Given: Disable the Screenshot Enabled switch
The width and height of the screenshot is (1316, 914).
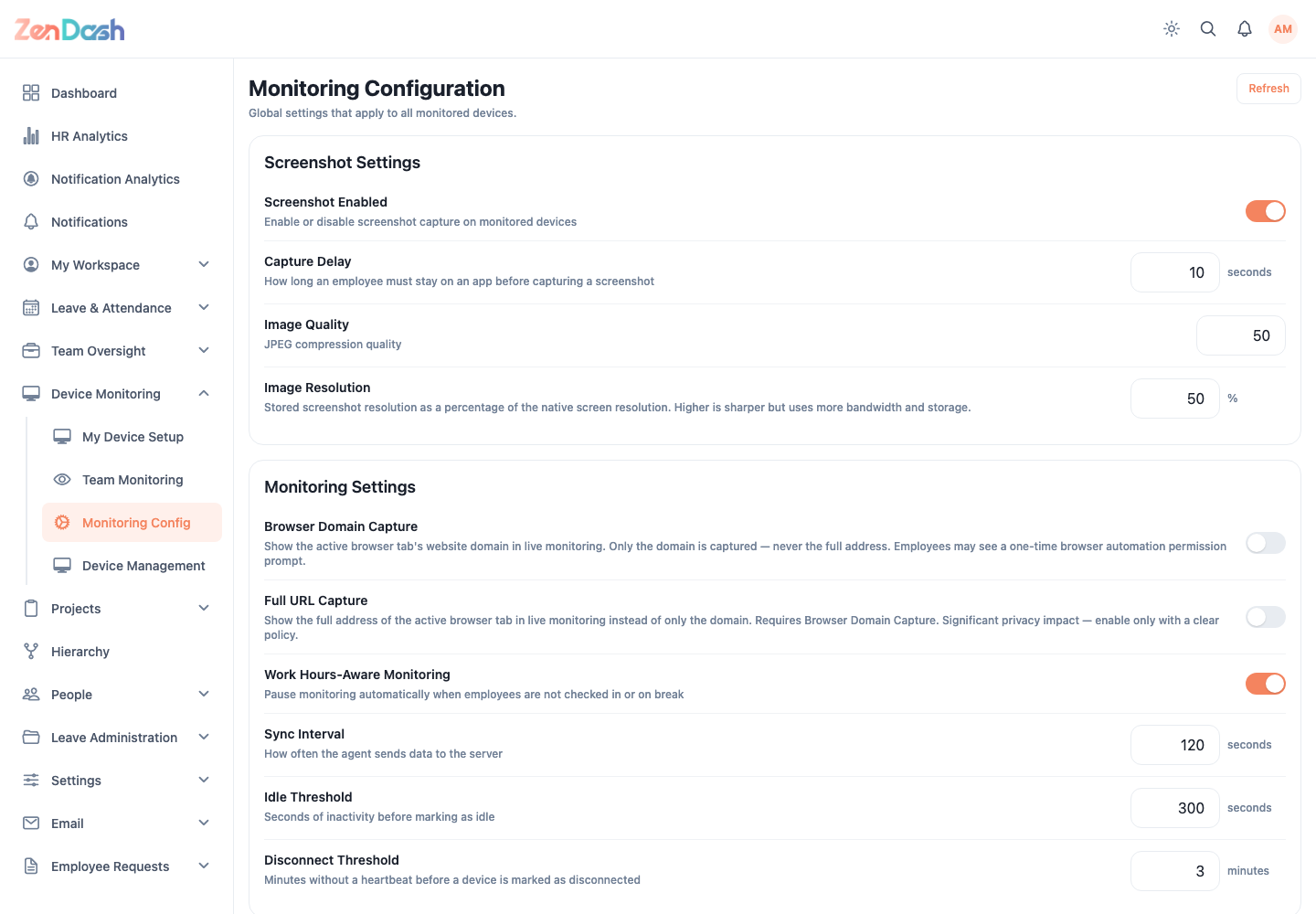Looking at the screenshot, I should tap(1266, 211).
